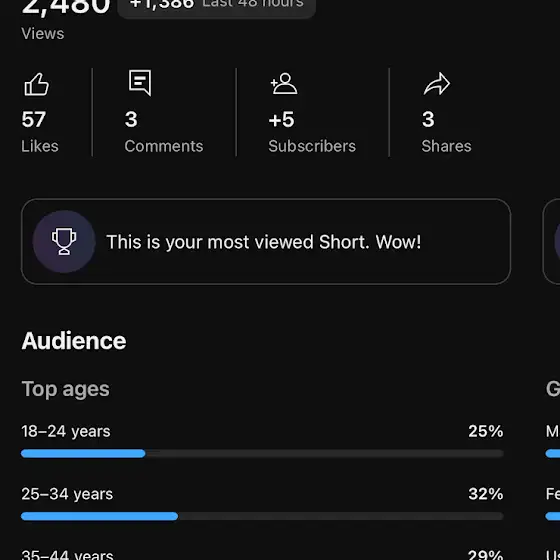The width and height of the screenshot is (560, 560).
Task: Open the Comments speech bubble icon
Action: point(140,83)
